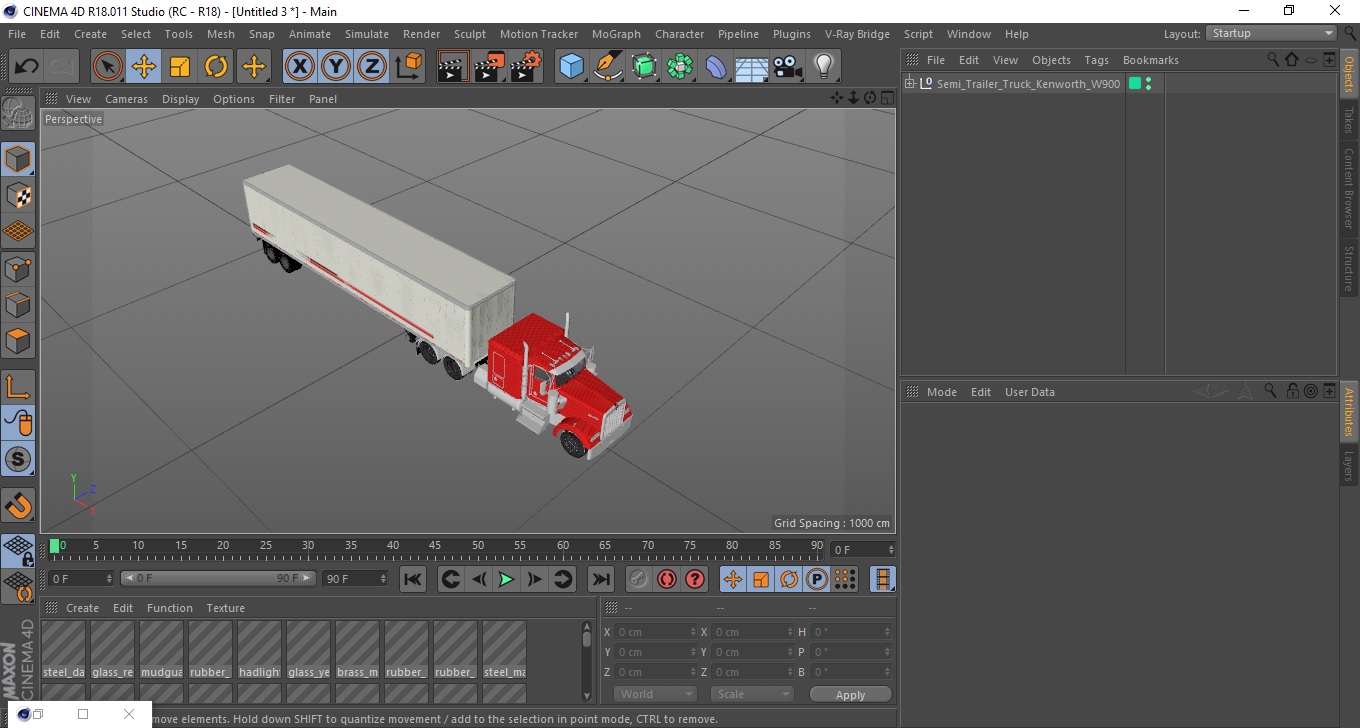Open the World coordinate dropdown
Image resolution: width=1360 pixels, height=728 pixels.
(654, 694)
